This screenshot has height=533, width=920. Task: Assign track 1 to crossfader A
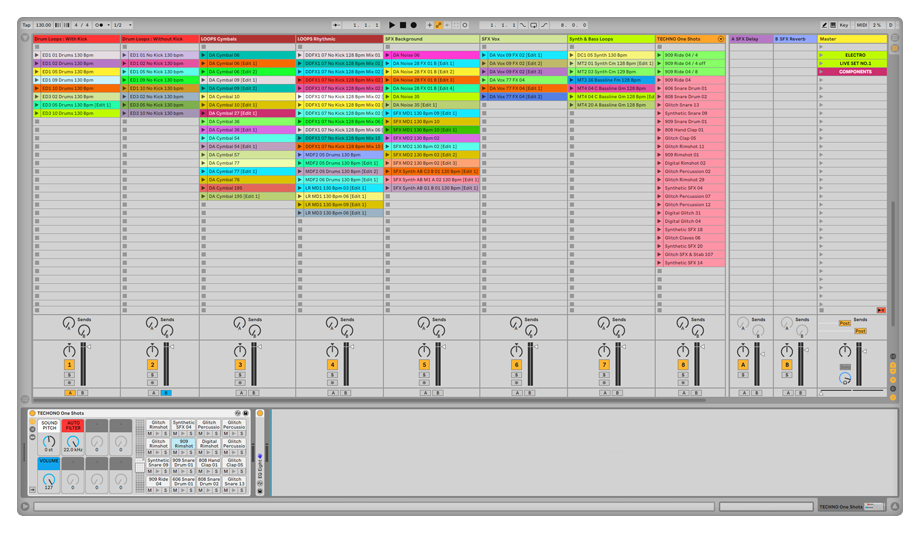tap(70, 393)
